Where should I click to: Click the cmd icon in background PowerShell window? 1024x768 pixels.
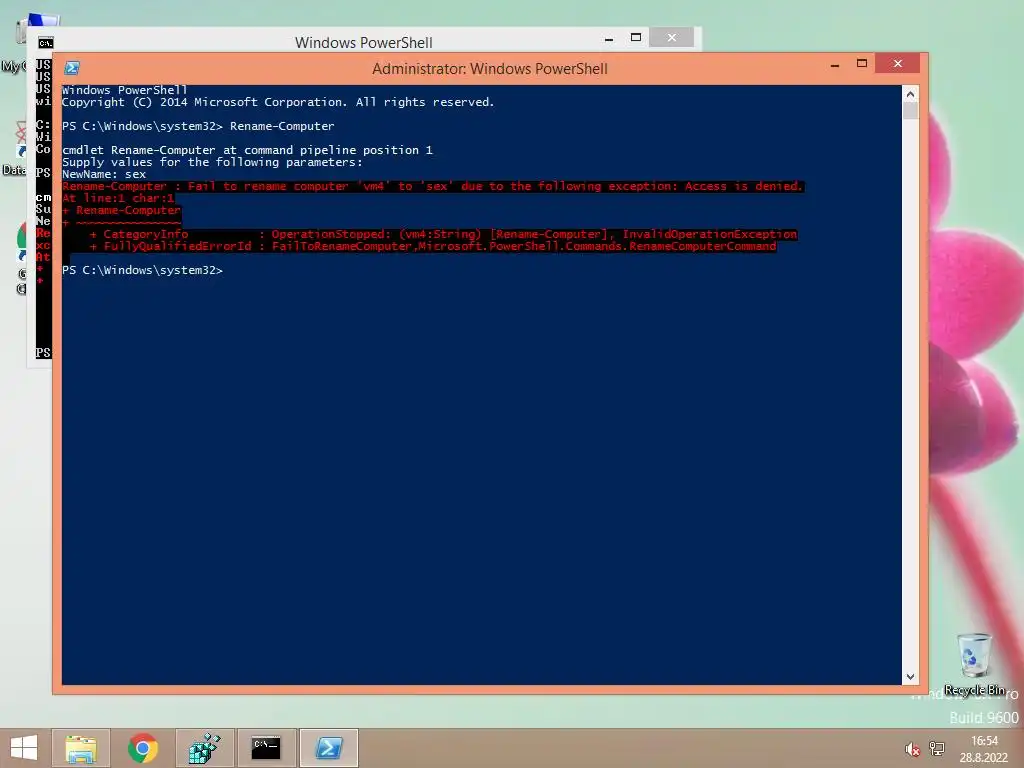click(45, 43)
